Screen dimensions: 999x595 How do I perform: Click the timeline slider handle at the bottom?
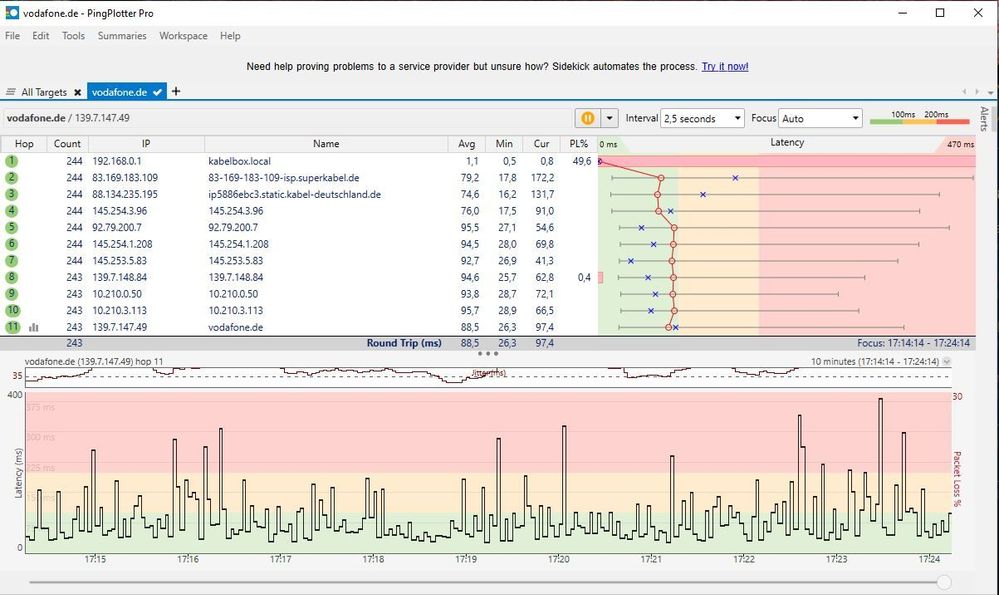coord(943,582)
